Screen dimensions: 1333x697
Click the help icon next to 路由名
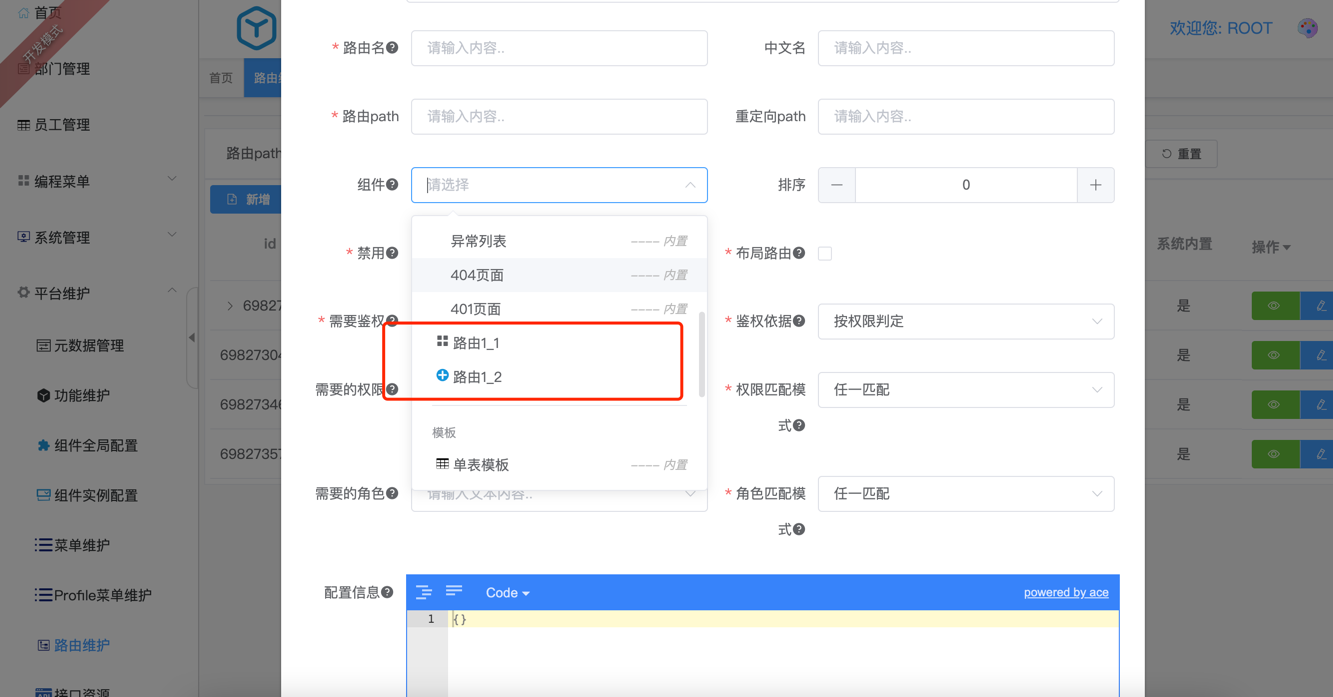(x=392, y=48)
